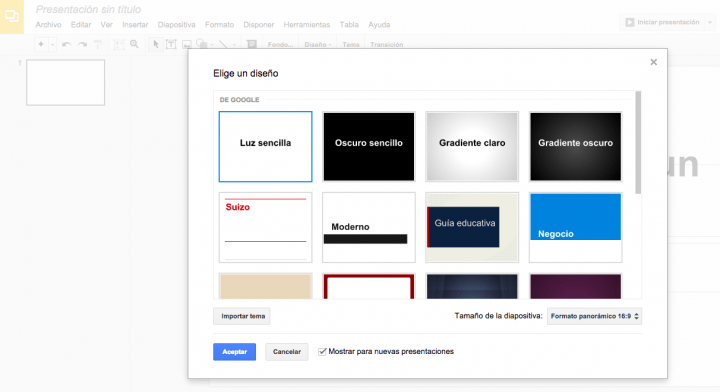
Task: Open the new slide layout dropdown arrow
Action: click(x=52, y=45)
